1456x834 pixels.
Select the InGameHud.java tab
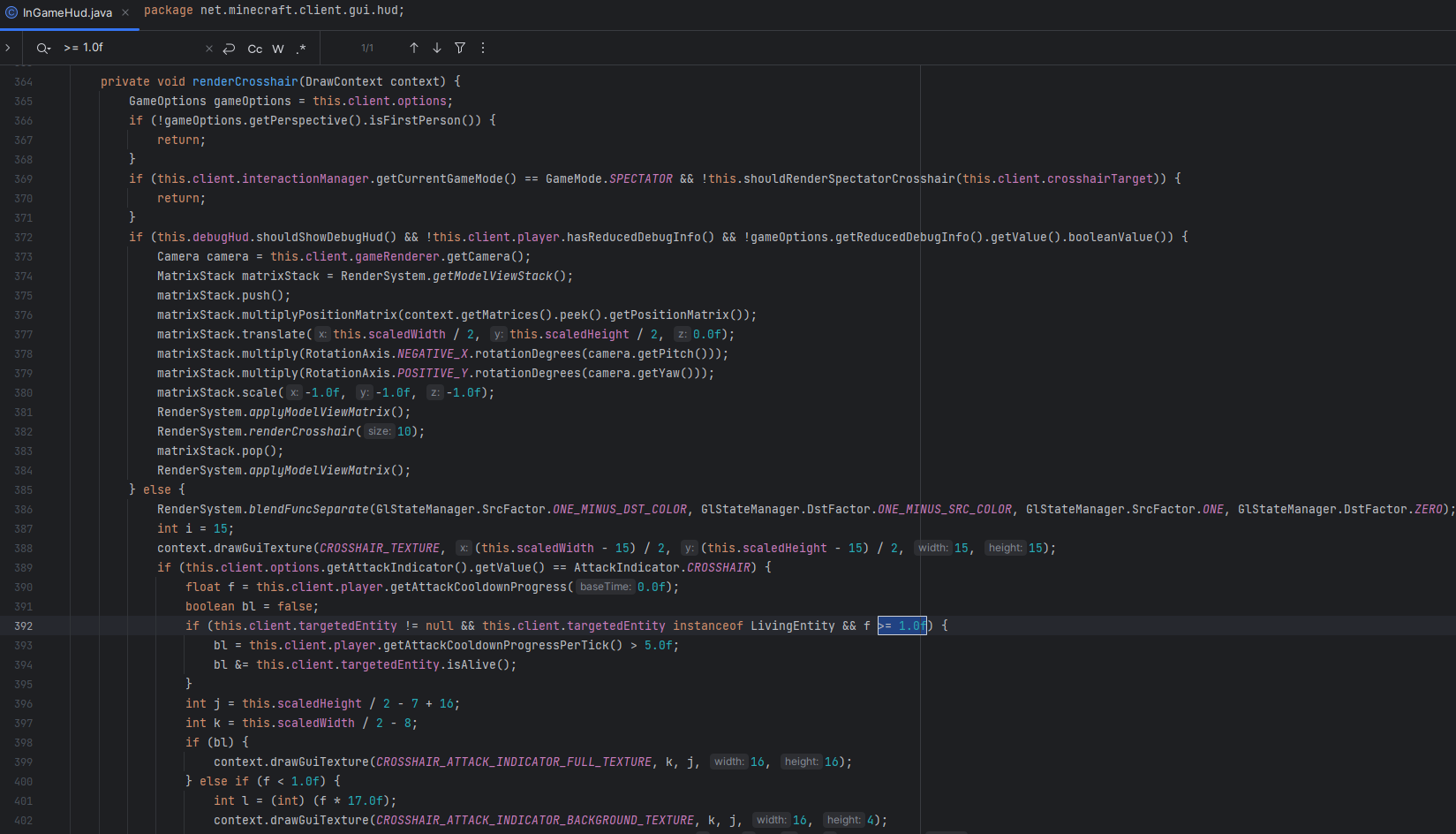67,12
